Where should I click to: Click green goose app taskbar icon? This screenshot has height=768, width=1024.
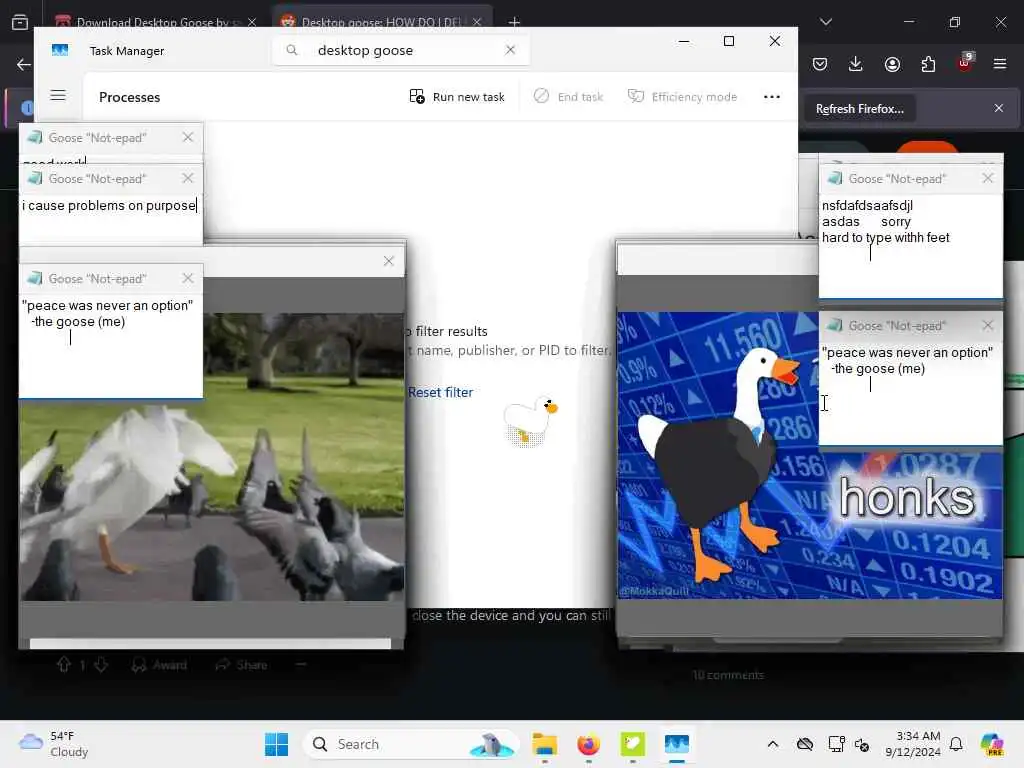point(632,744)
